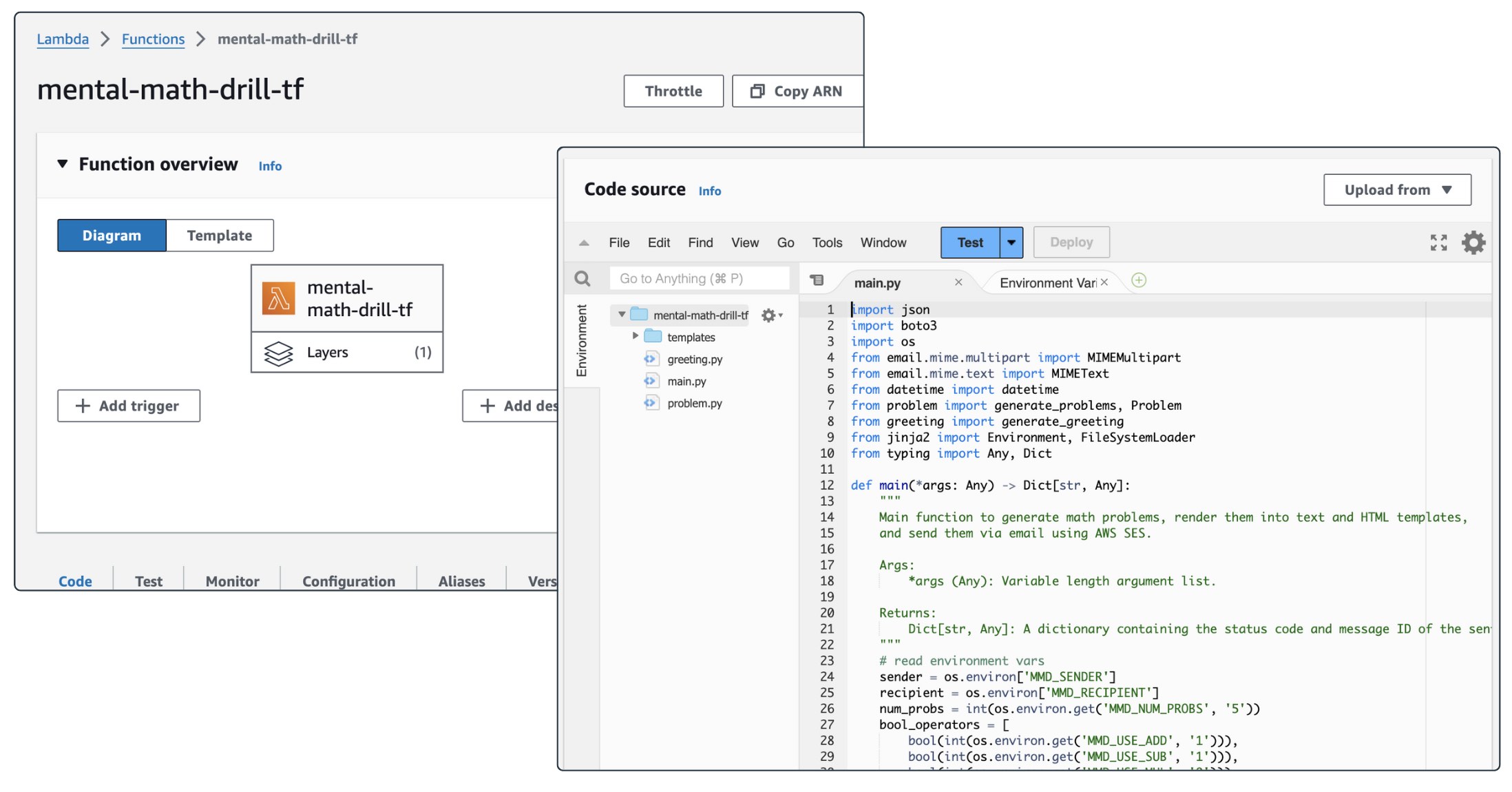Click the Copy ARN button
Image resolution: width=1512 pixels, height=792 pixels.
coord(797,91)
